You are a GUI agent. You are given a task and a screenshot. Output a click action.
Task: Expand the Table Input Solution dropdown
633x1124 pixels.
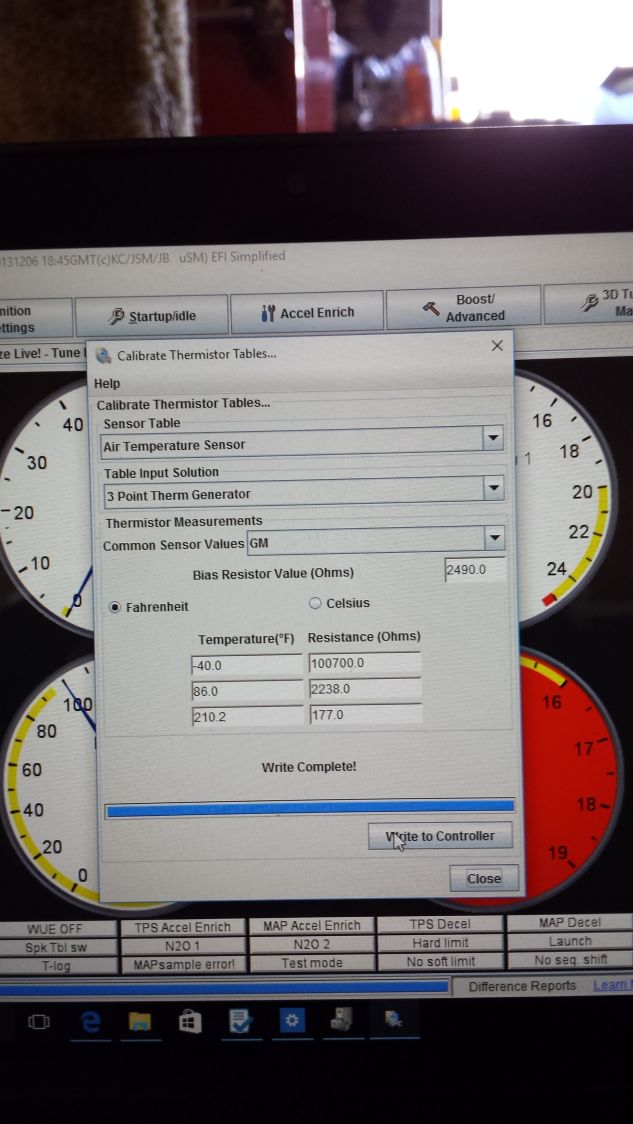click(493, 488)
